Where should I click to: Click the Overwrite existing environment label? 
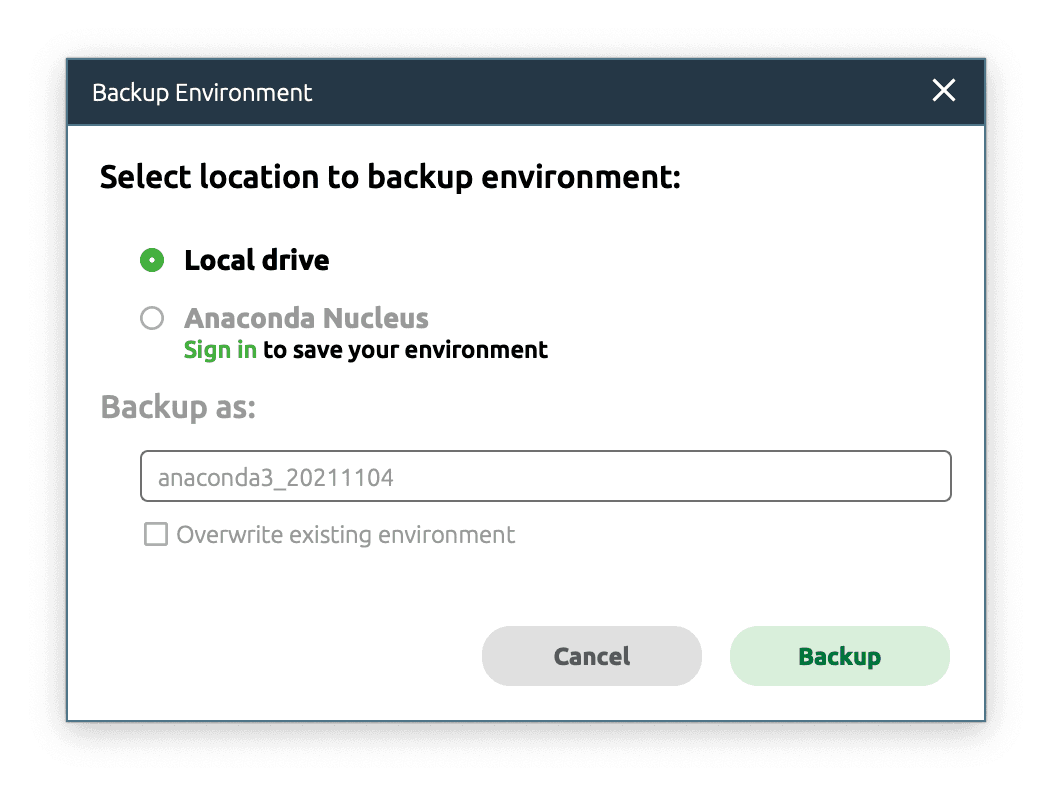(346, 535)
